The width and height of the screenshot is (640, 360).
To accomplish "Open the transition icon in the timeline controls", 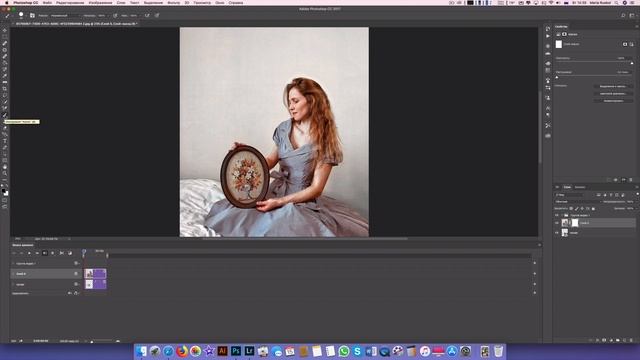I will coord(70,253).
